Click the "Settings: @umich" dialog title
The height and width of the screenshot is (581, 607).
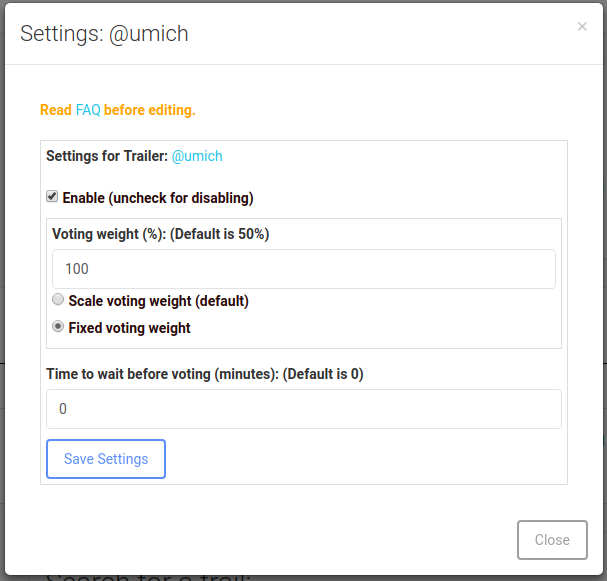pyautogui.click(x=105, y=34)
